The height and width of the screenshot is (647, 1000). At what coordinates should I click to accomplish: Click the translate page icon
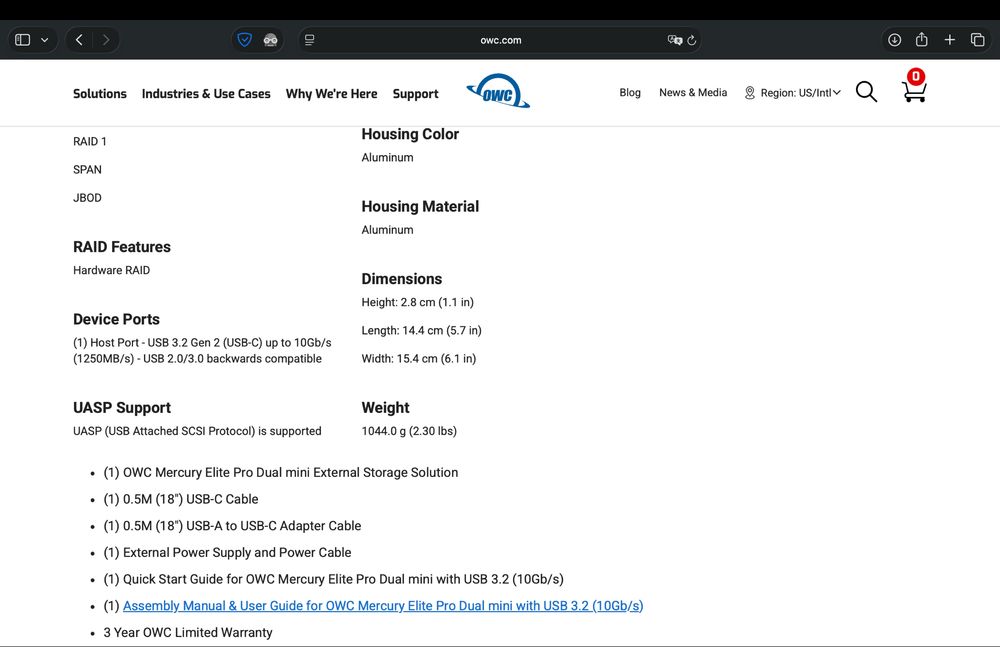click(x=674, y=40)
